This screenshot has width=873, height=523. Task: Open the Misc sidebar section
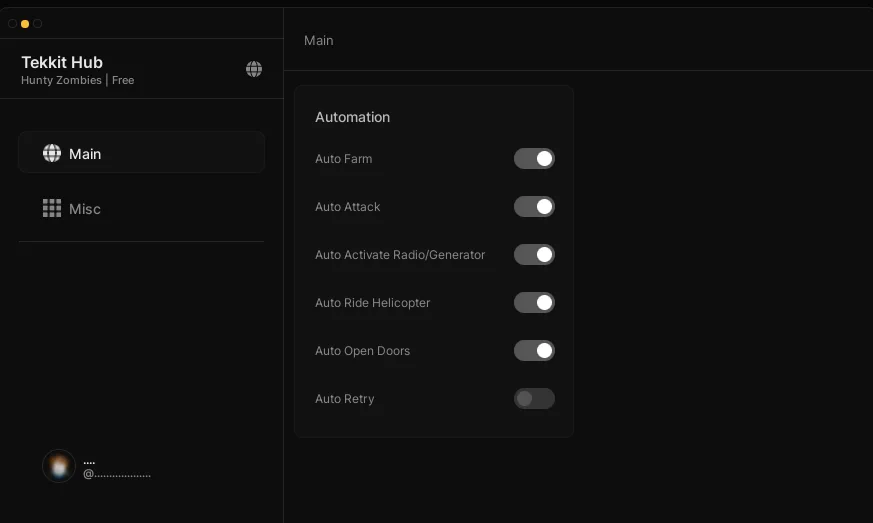tap(141, 208)
